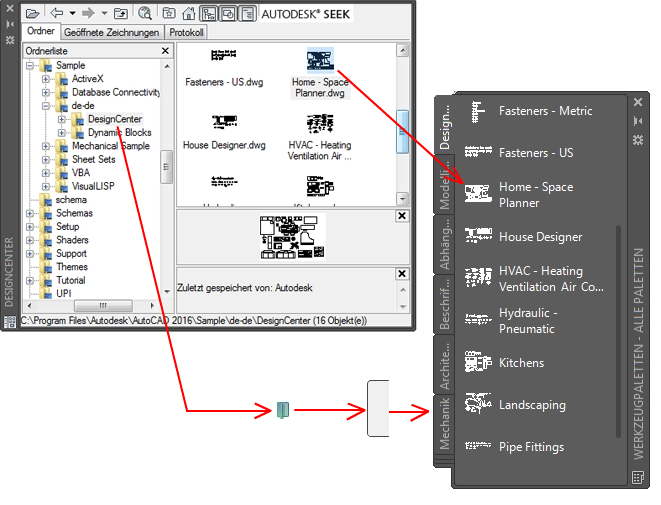
Task: Open the Beschrif... palette tab
Action: point(445,304)
